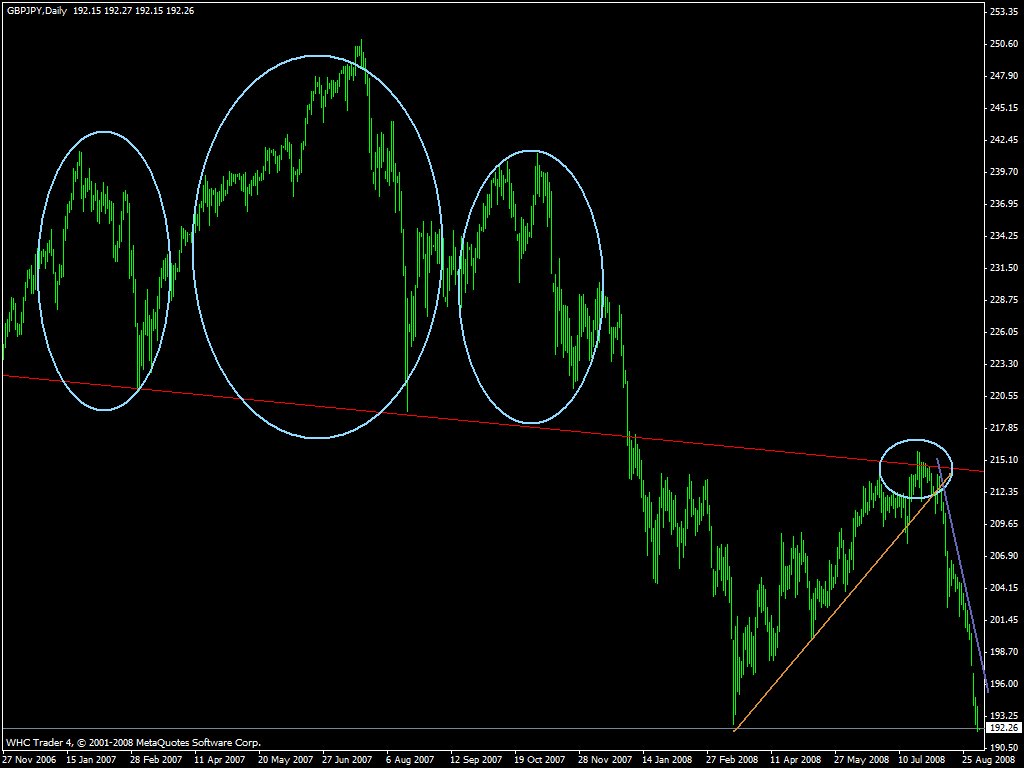Screen dimensions: 1024x768
Task: Click the 250.60 price axis label
Action: pyautogui.click(x=1004, y=44)
